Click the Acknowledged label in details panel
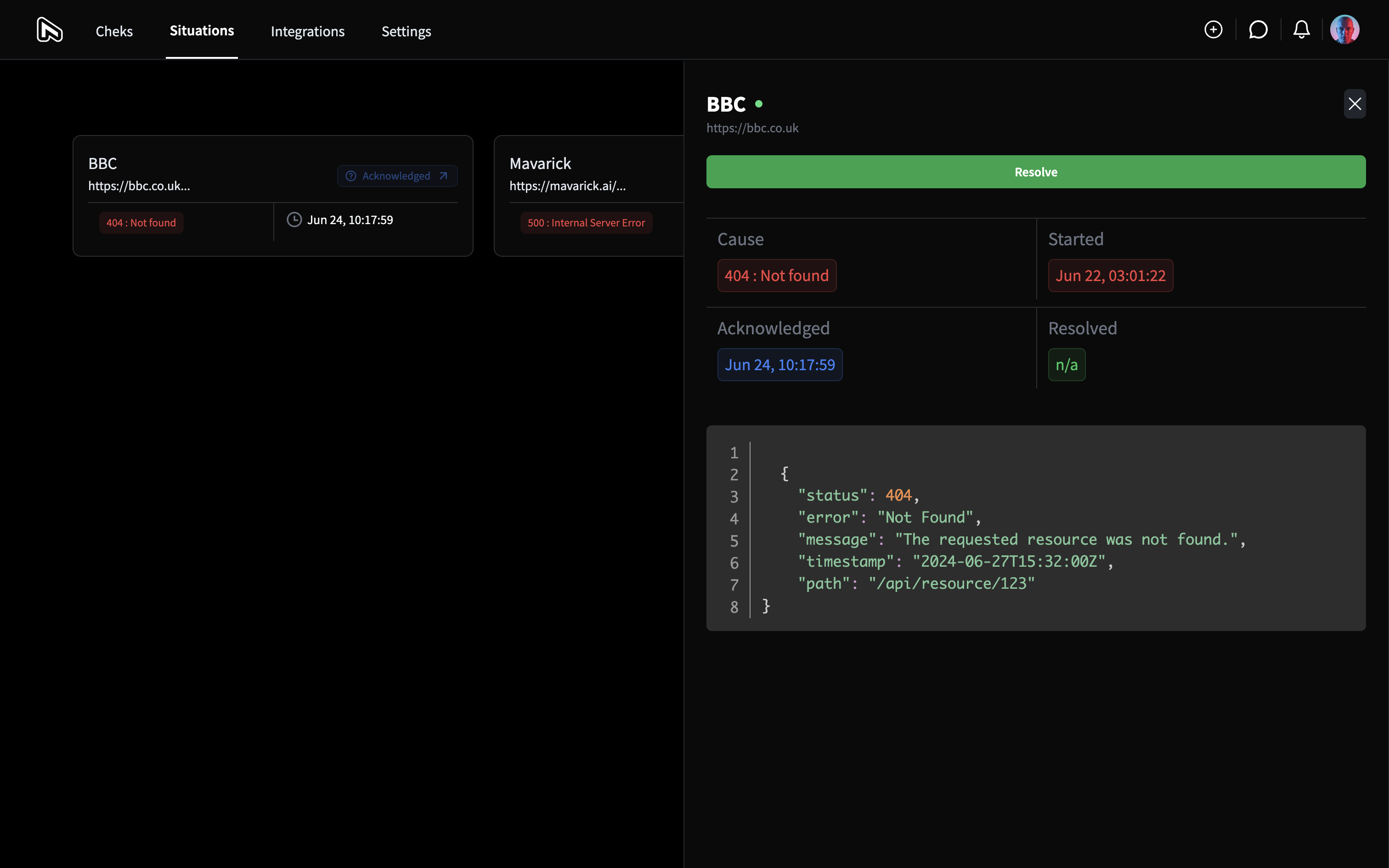1389x868 pixels. click(x=773, y=328)
